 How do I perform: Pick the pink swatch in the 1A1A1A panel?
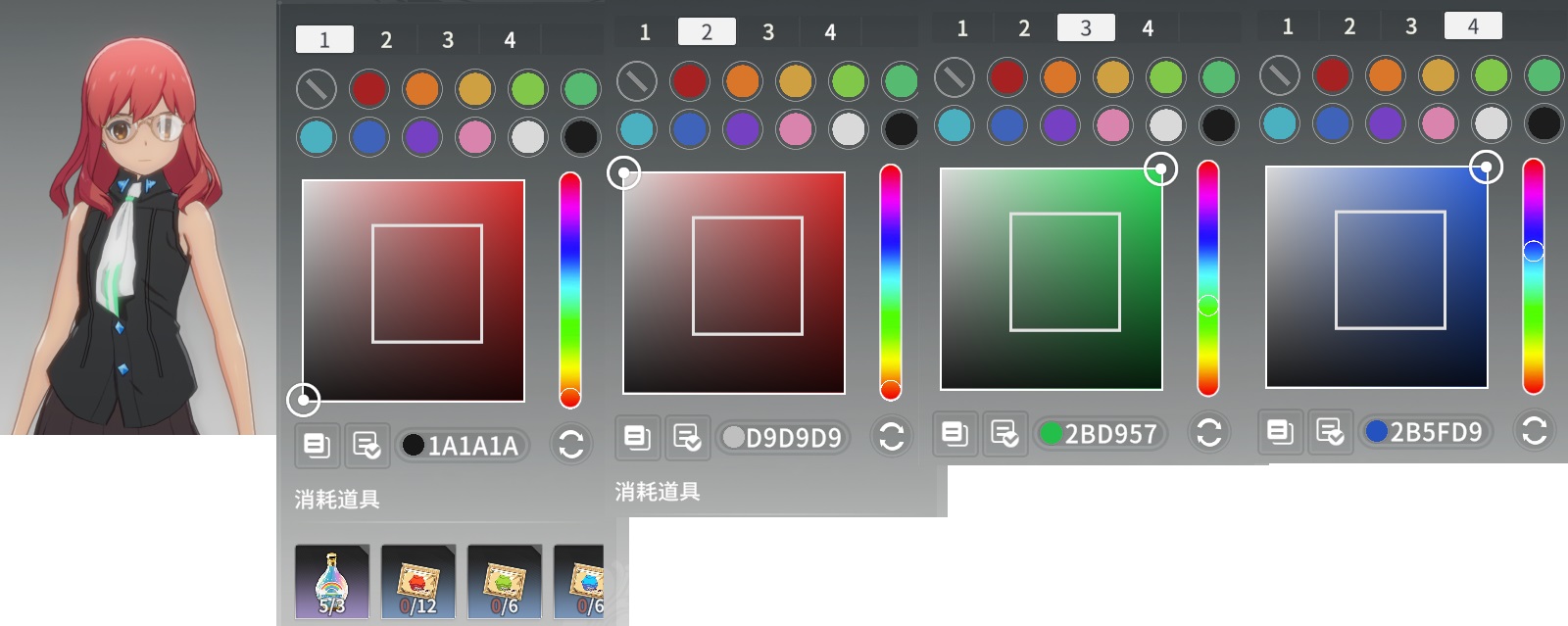(475, 137)
